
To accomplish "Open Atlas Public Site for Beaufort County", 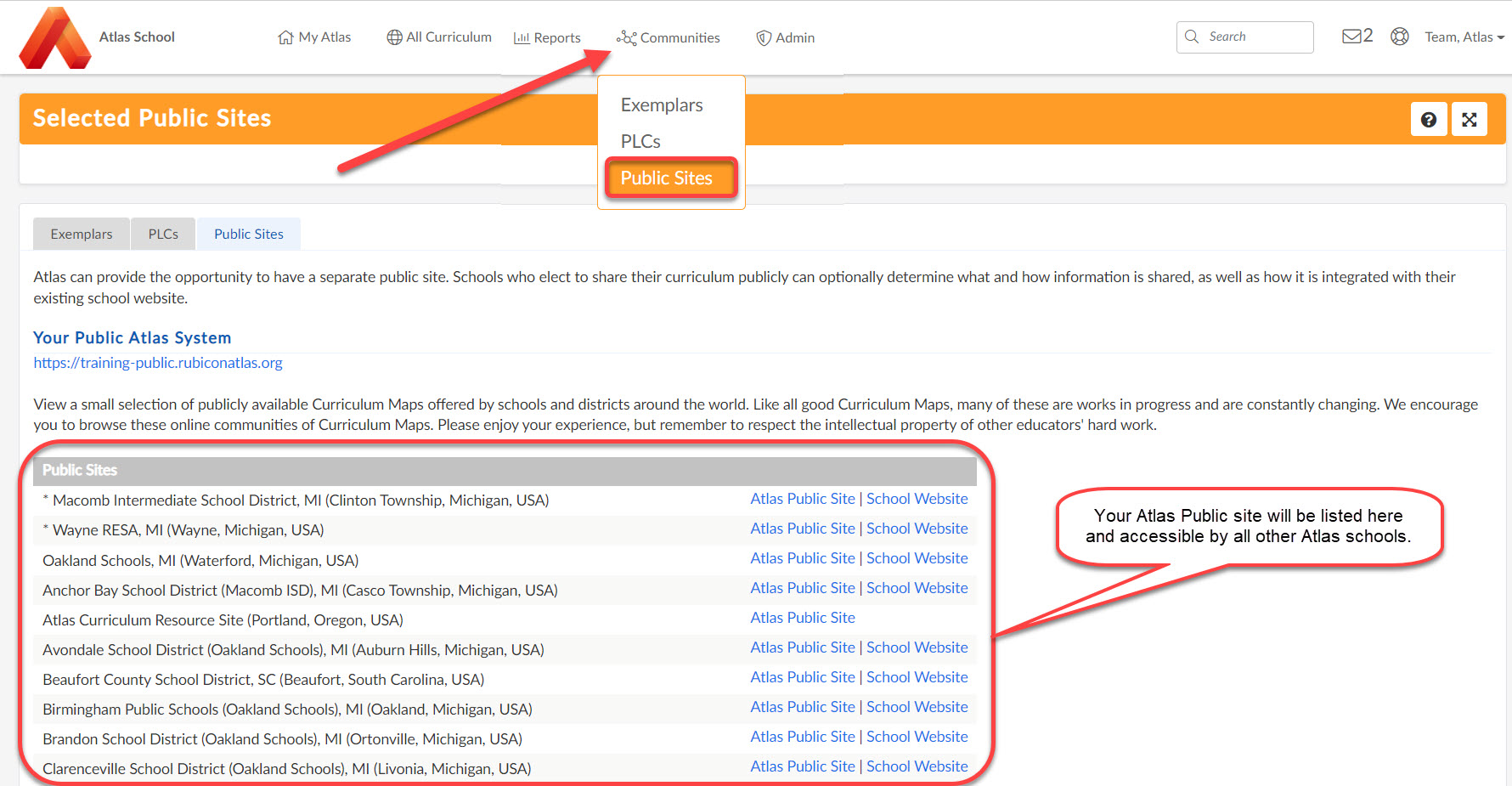I will click(x=803, y=677).
